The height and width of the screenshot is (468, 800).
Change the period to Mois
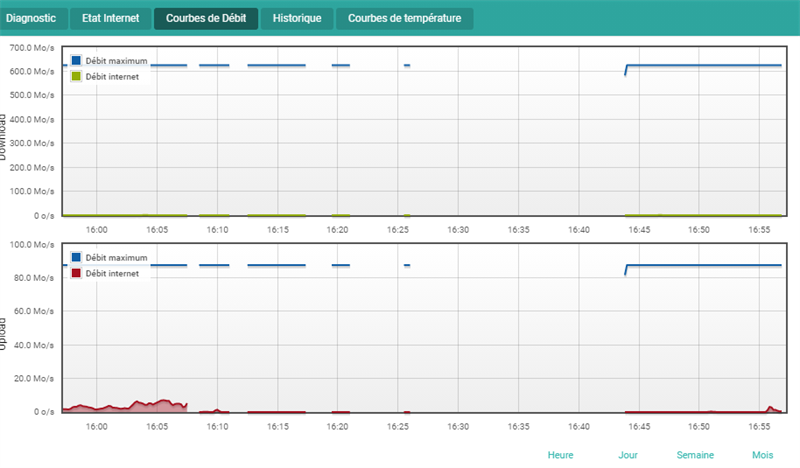tap(762, 455)
